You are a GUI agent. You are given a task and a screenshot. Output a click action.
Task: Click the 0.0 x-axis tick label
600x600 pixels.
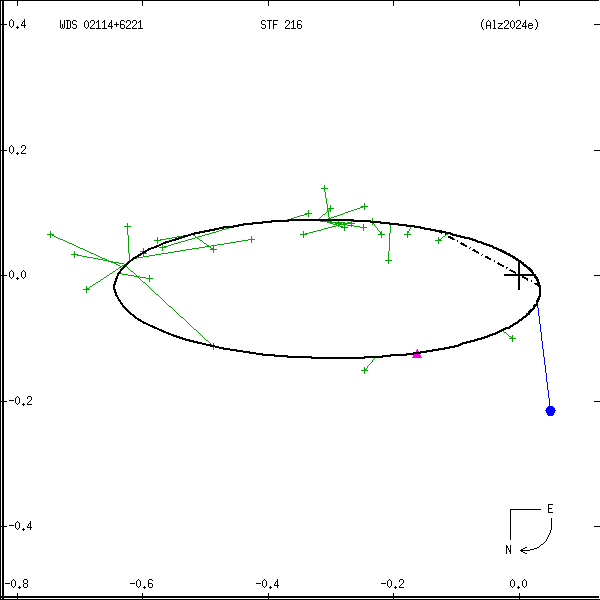[x=518, y=584]
